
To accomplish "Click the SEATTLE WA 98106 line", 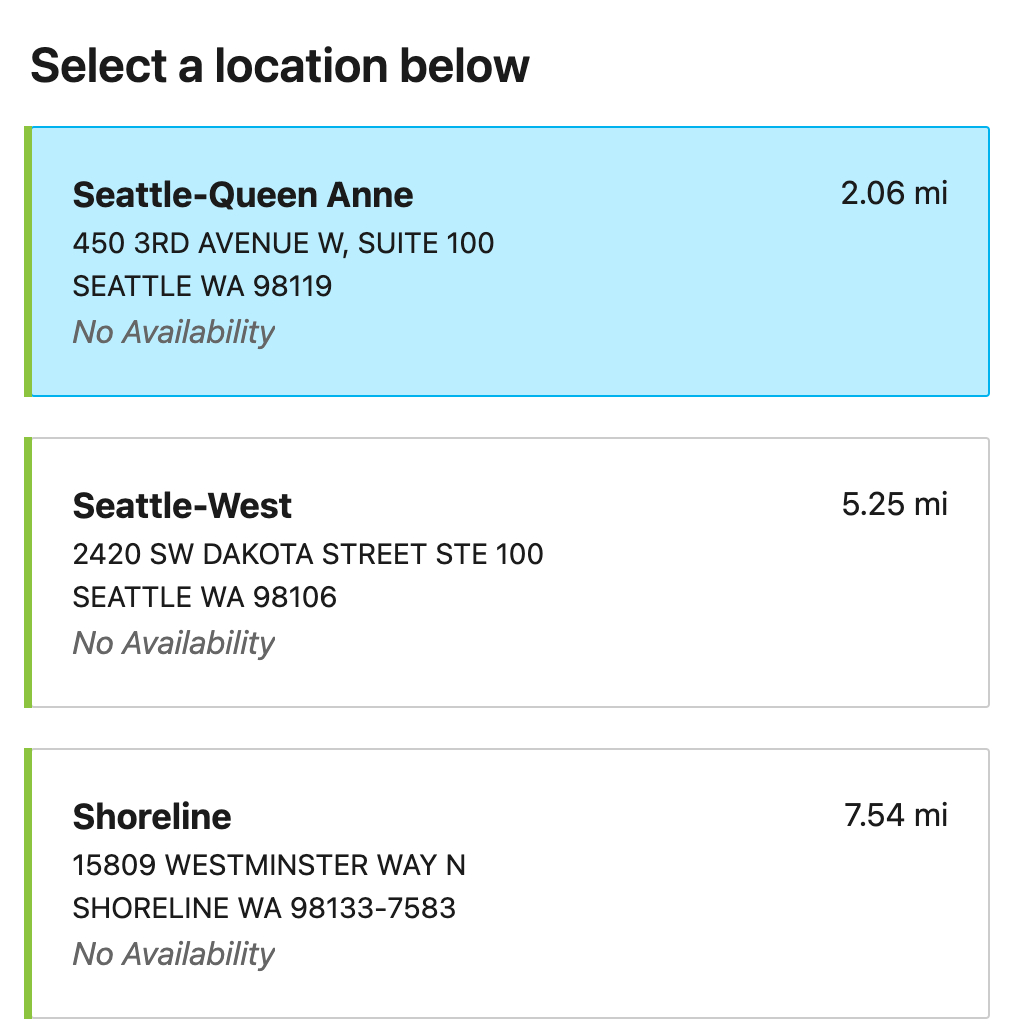I will 205,597.
